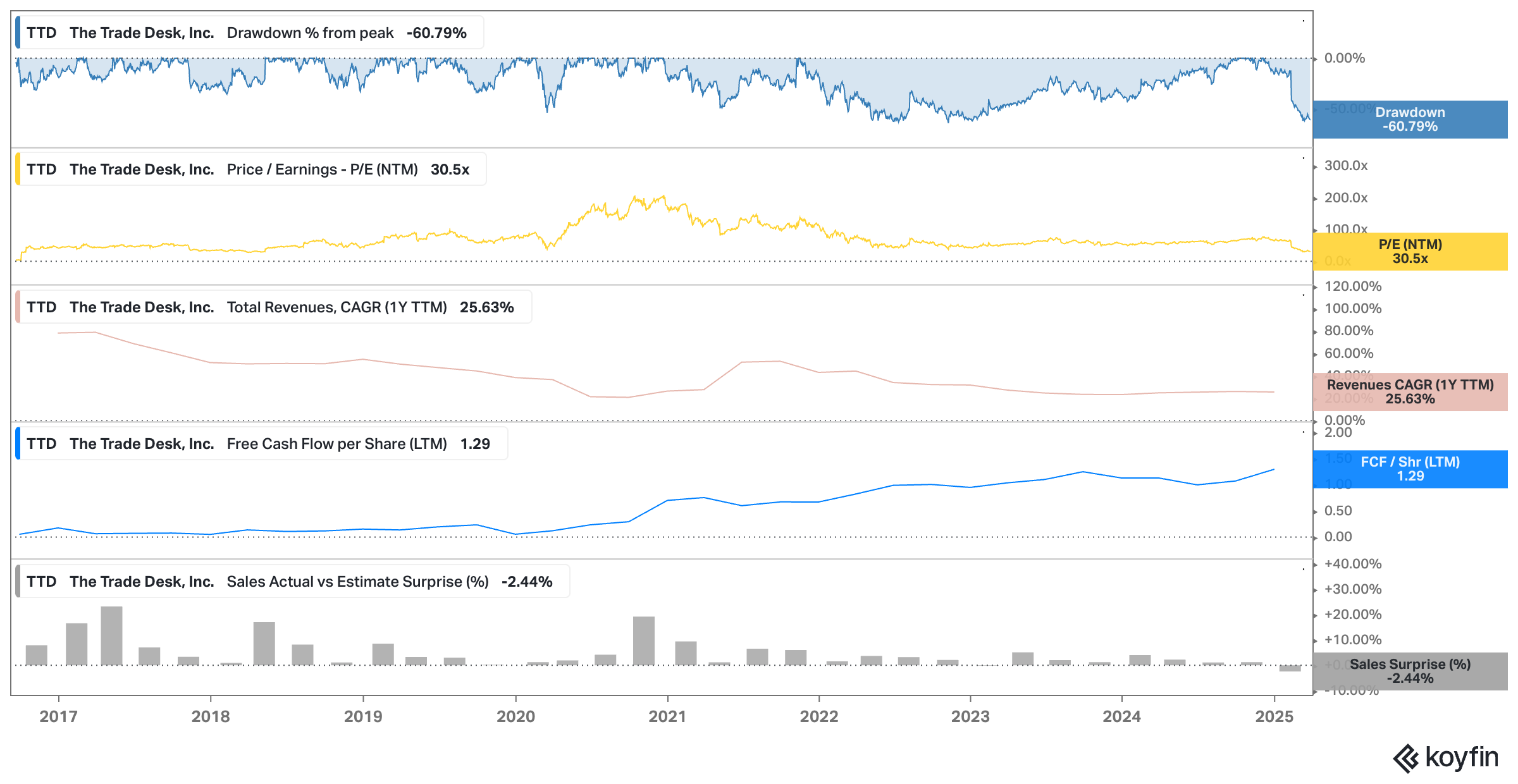1518x784 pixels.
Task: Click the 2017 label on time axis
Action: 58,716
